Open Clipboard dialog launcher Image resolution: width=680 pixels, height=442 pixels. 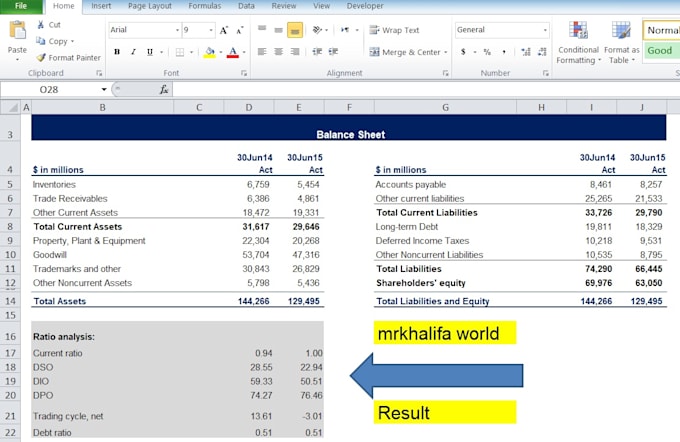pos(99,73)
